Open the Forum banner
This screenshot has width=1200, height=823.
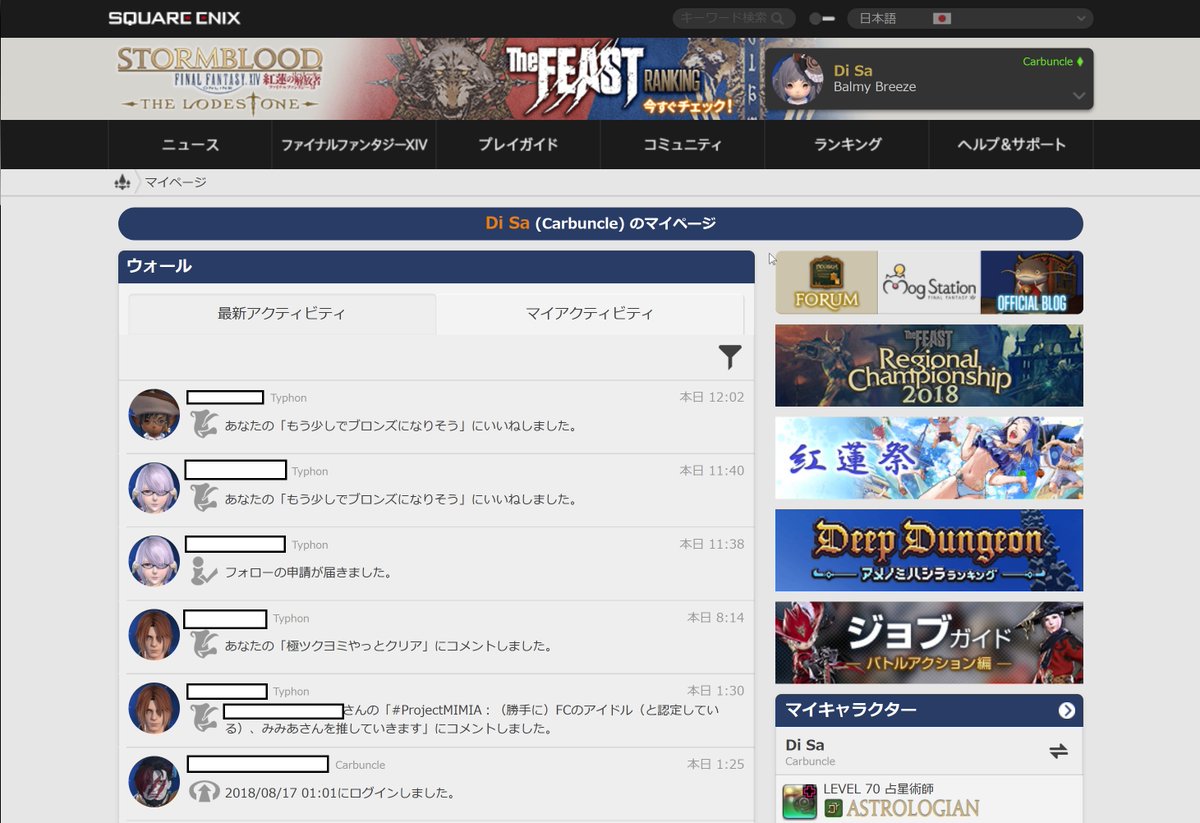point(826,282)
